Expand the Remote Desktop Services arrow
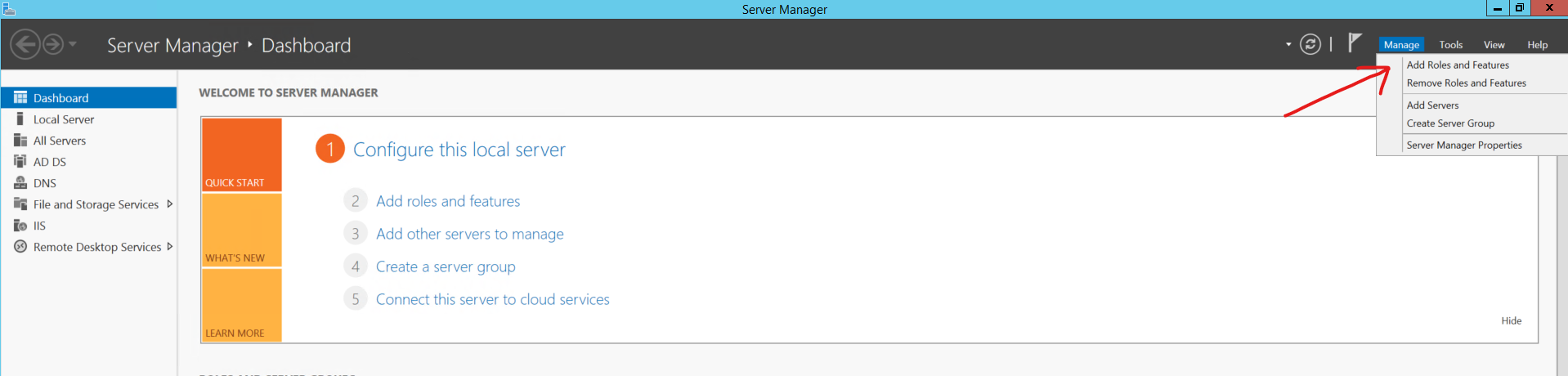This screenshot has width=1568, height=376. [x=169, y=247]
